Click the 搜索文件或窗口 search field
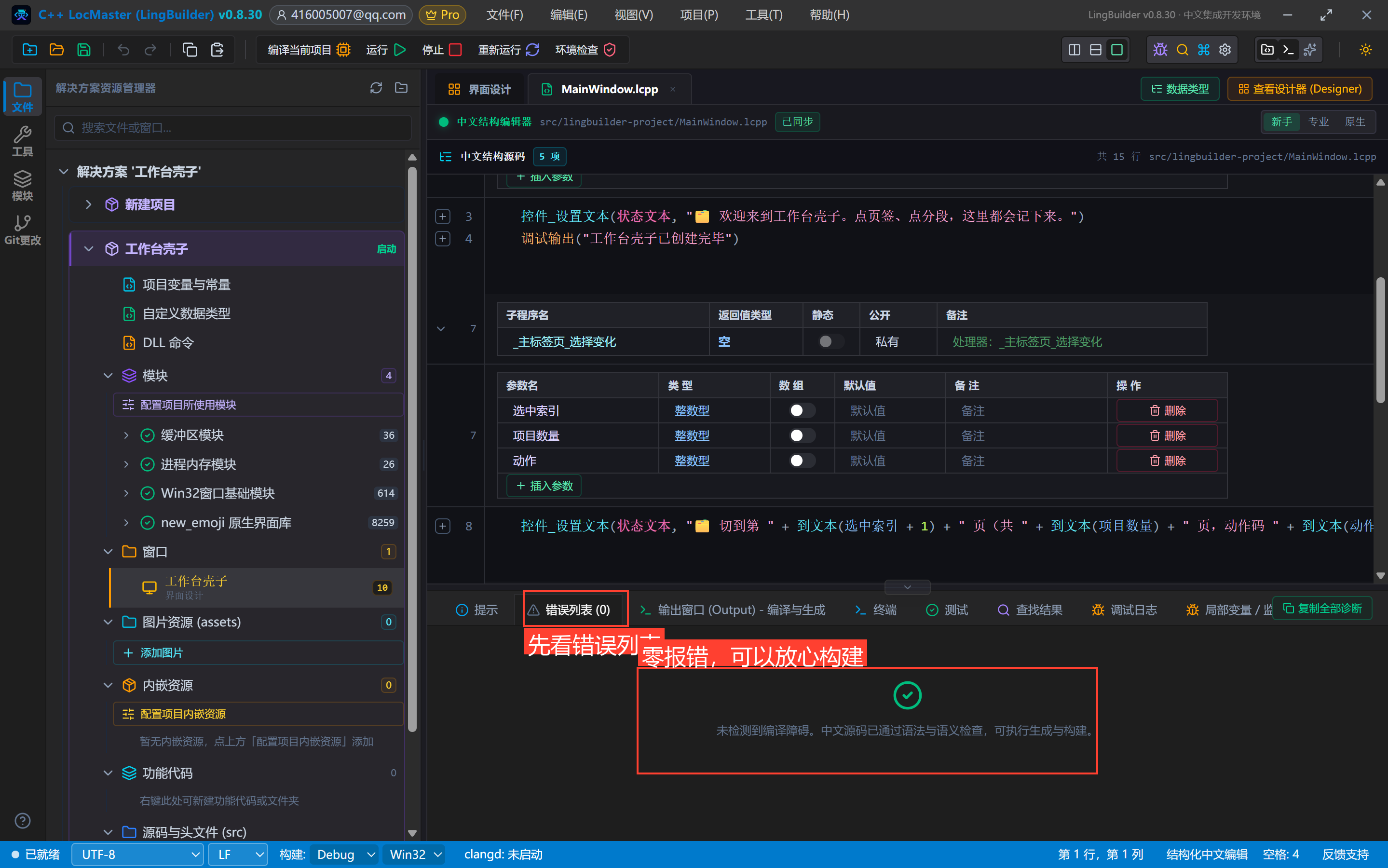 click(x=233, y=127)
